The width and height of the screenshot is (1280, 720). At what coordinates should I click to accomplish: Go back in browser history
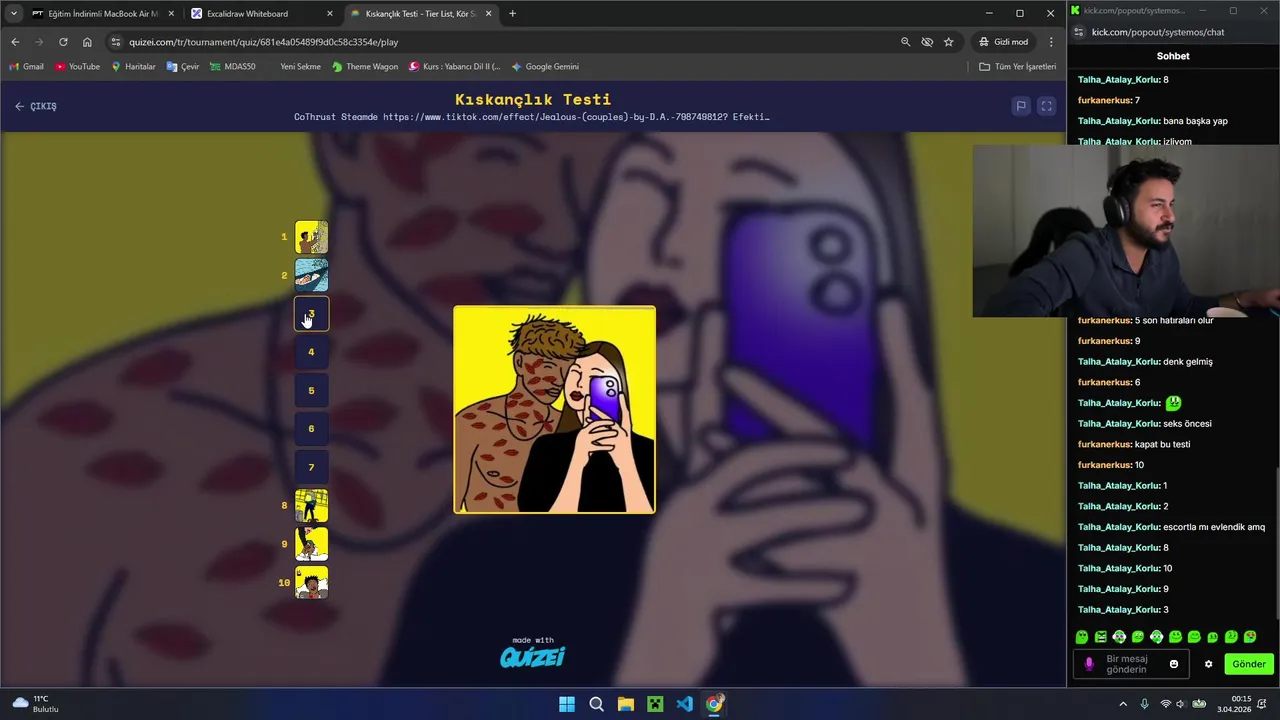click(x=15, y=42)
